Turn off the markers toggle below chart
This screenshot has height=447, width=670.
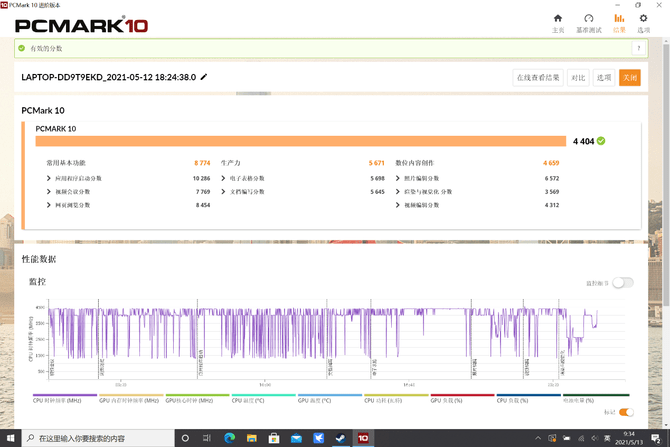coord(626,412)
